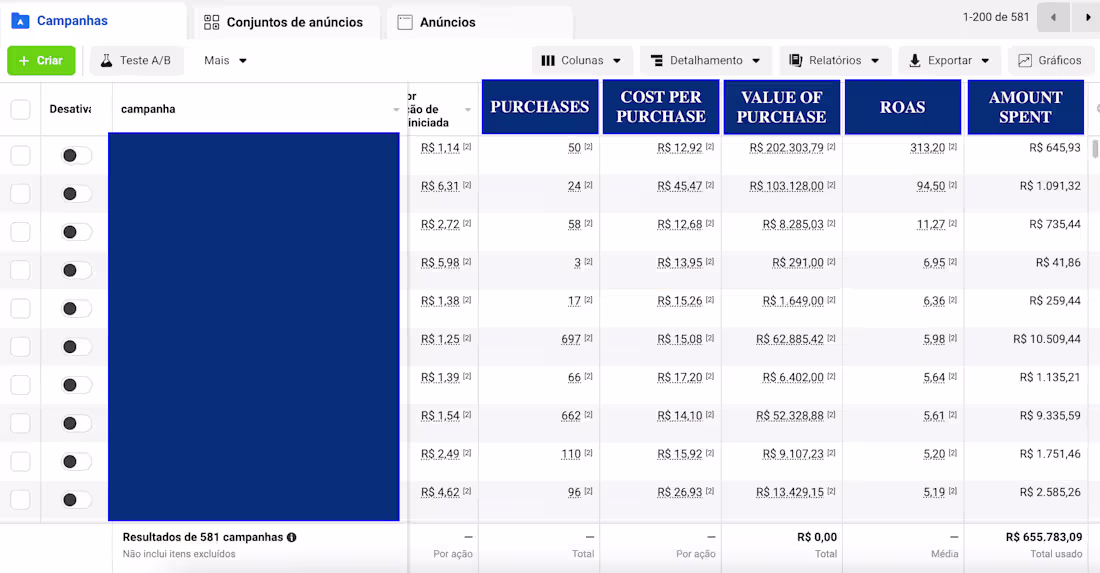Image resolution: width=1100 pixels, height=573 pixels.
Task: Open the Teste A/B tool
Action: pyautogui.click(x=137, y=60)
